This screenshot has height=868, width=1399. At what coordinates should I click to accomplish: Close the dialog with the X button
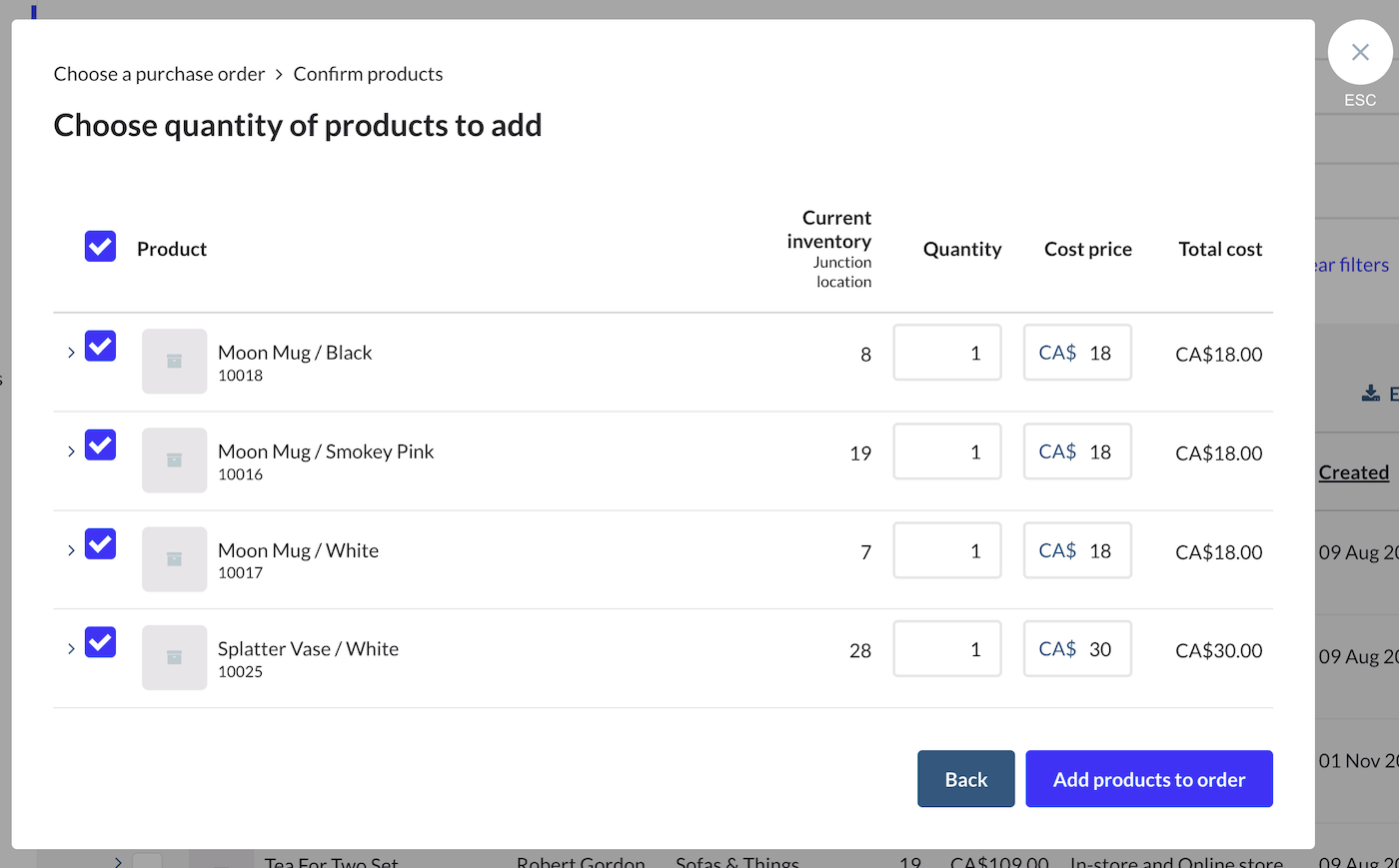tap(1359, 53)
